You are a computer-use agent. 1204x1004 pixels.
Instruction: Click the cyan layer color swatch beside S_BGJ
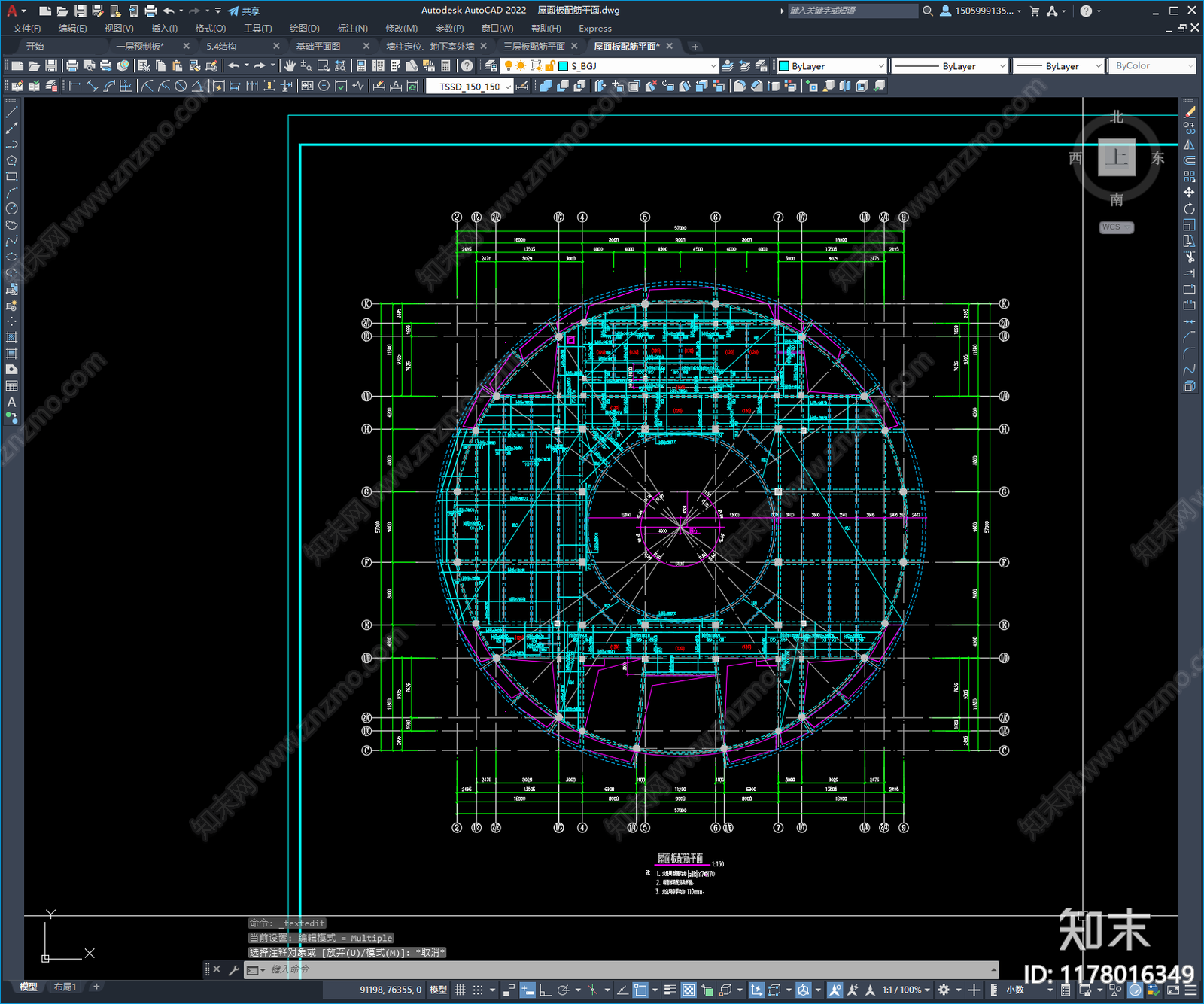563,66
